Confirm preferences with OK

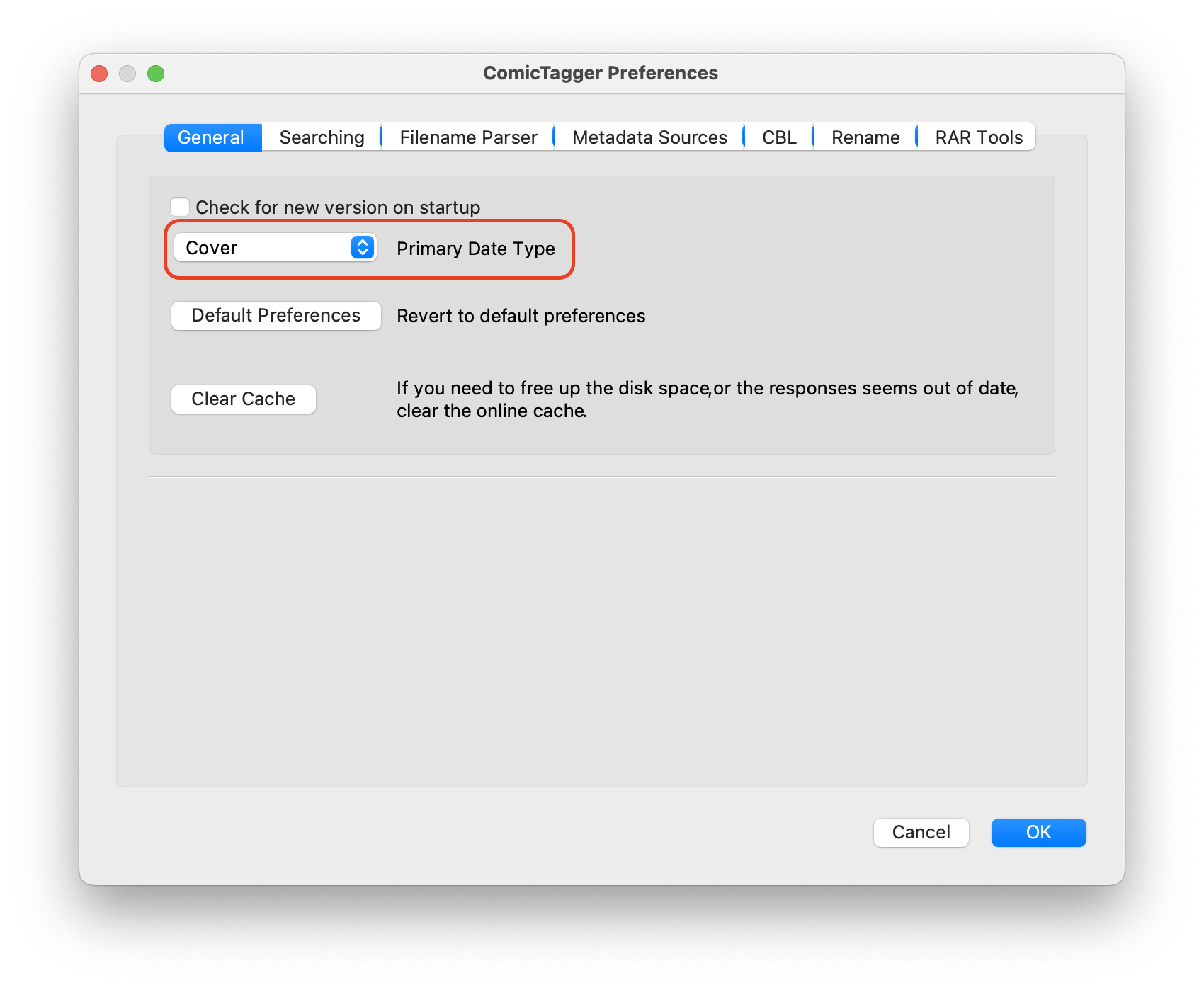pyautogui.click(x=1038, y=833)
